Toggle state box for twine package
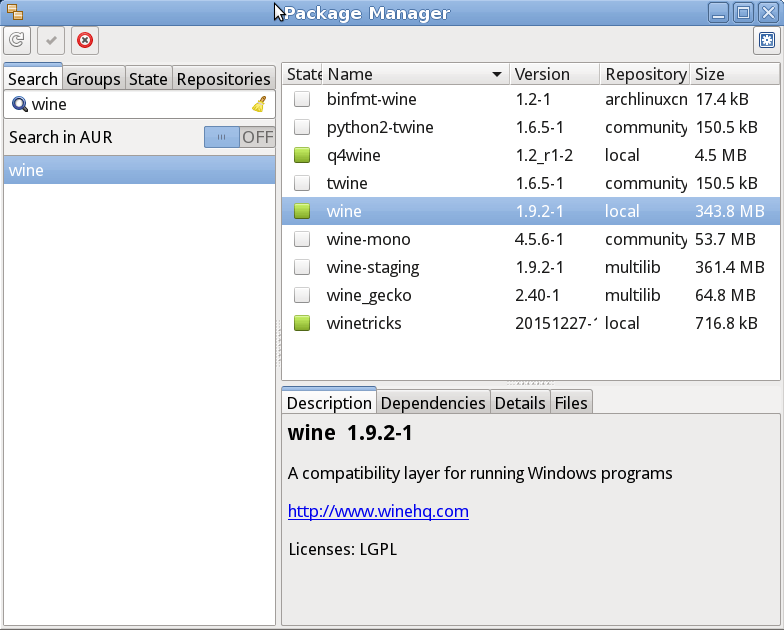 coord(302,183)
